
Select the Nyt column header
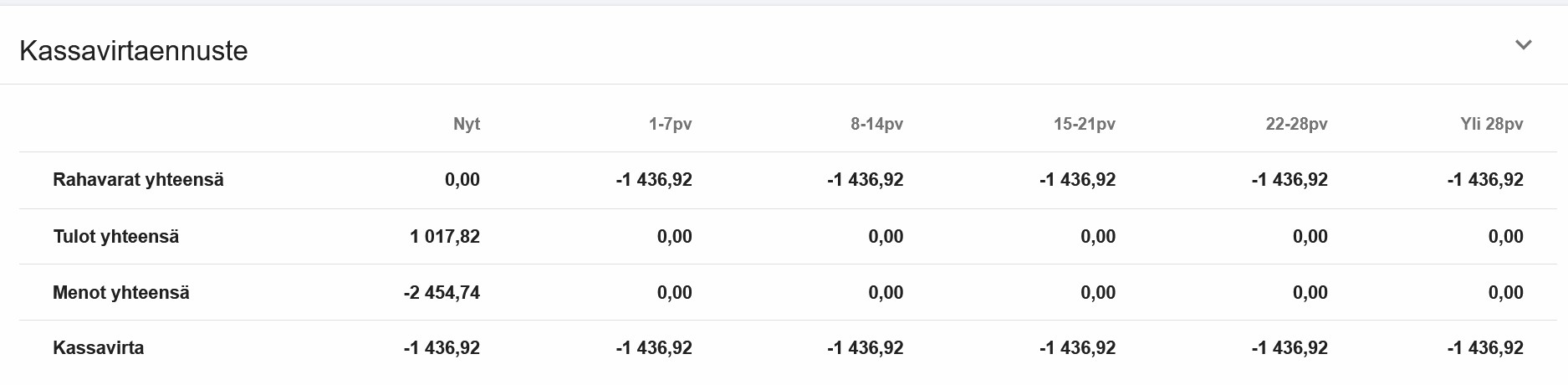tap(467, 124)
